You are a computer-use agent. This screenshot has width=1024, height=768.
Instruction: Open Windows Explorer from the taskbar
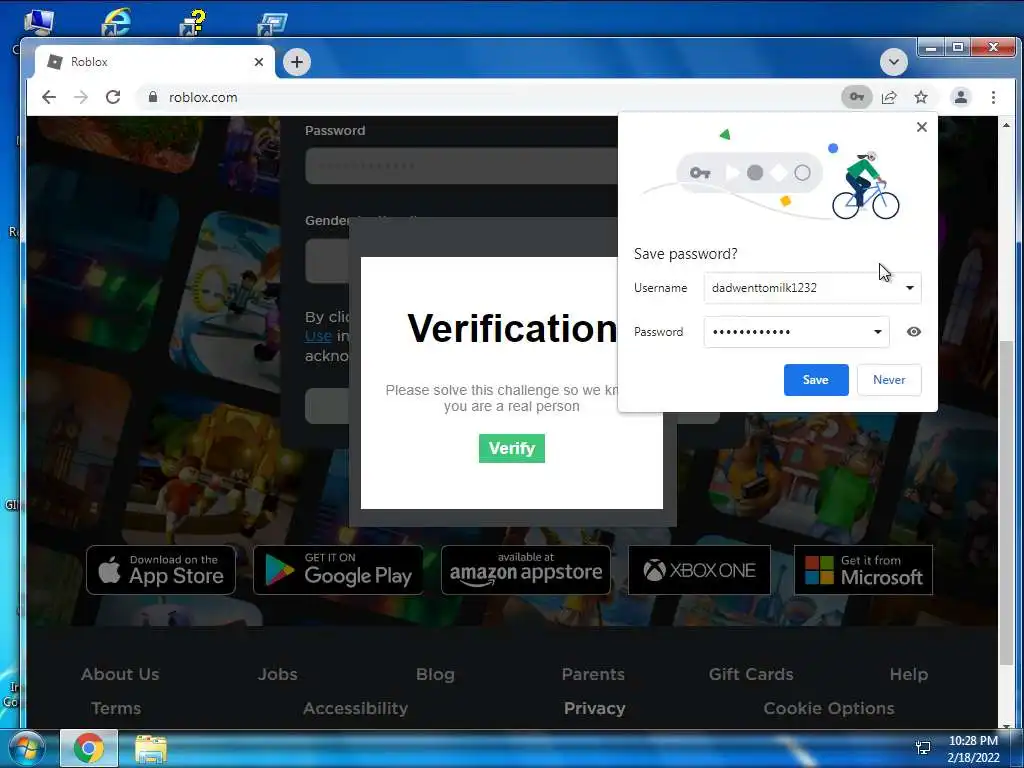(151, 749)
